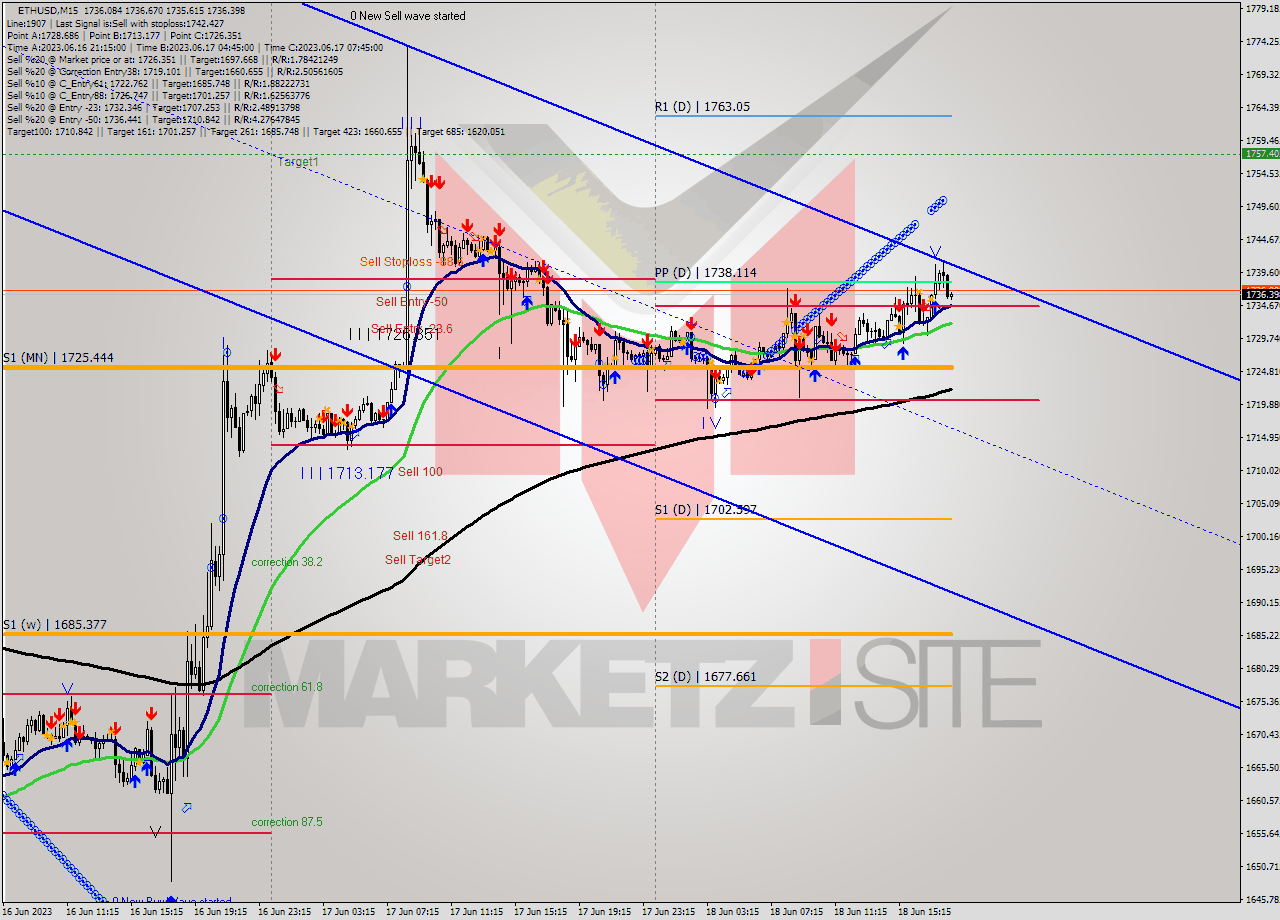Click the 'Sell Target2' label
The height and width of the screenshot is (920, 1280).
click(418, 560)
